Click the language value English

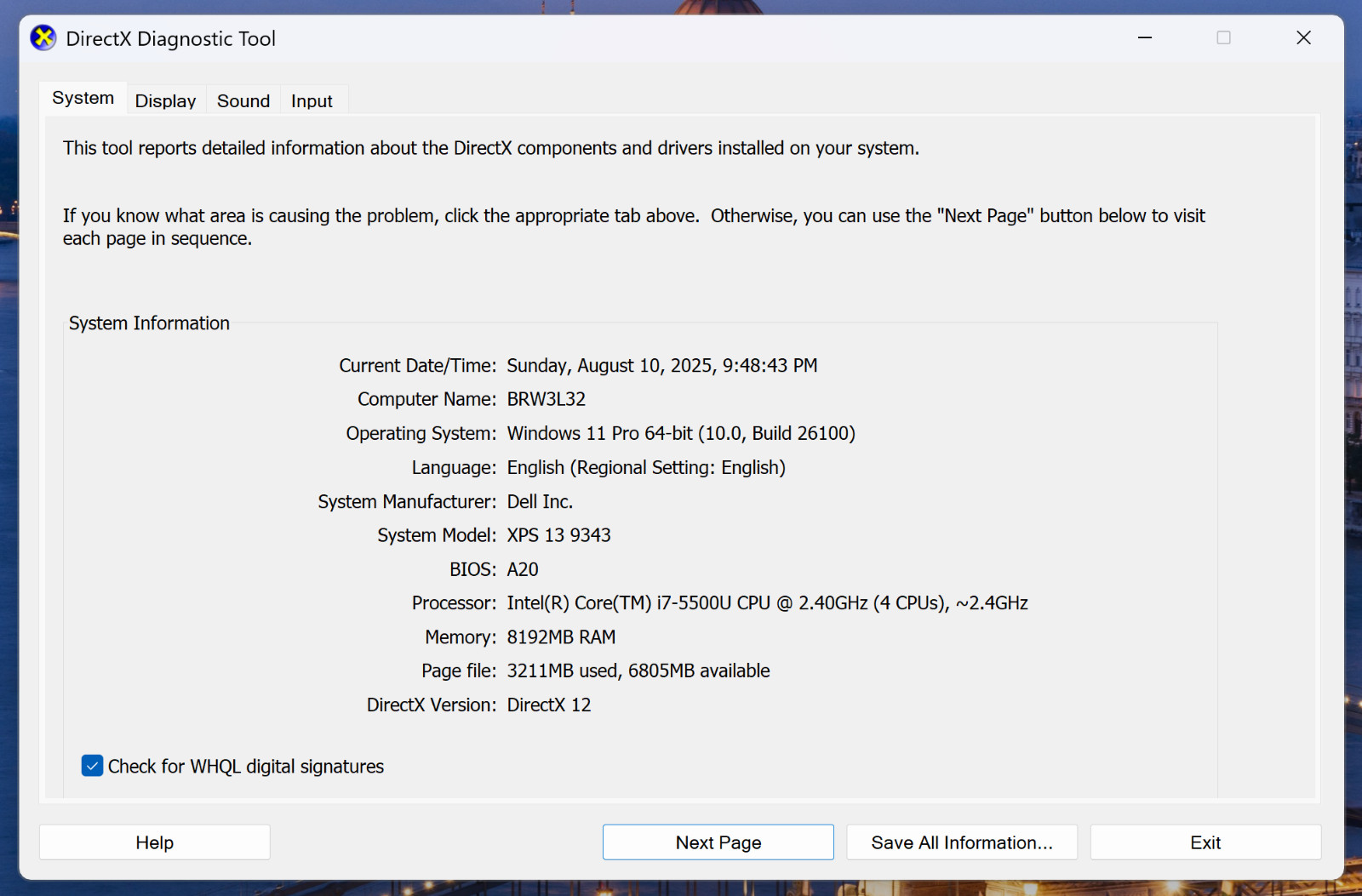point(646,467)
